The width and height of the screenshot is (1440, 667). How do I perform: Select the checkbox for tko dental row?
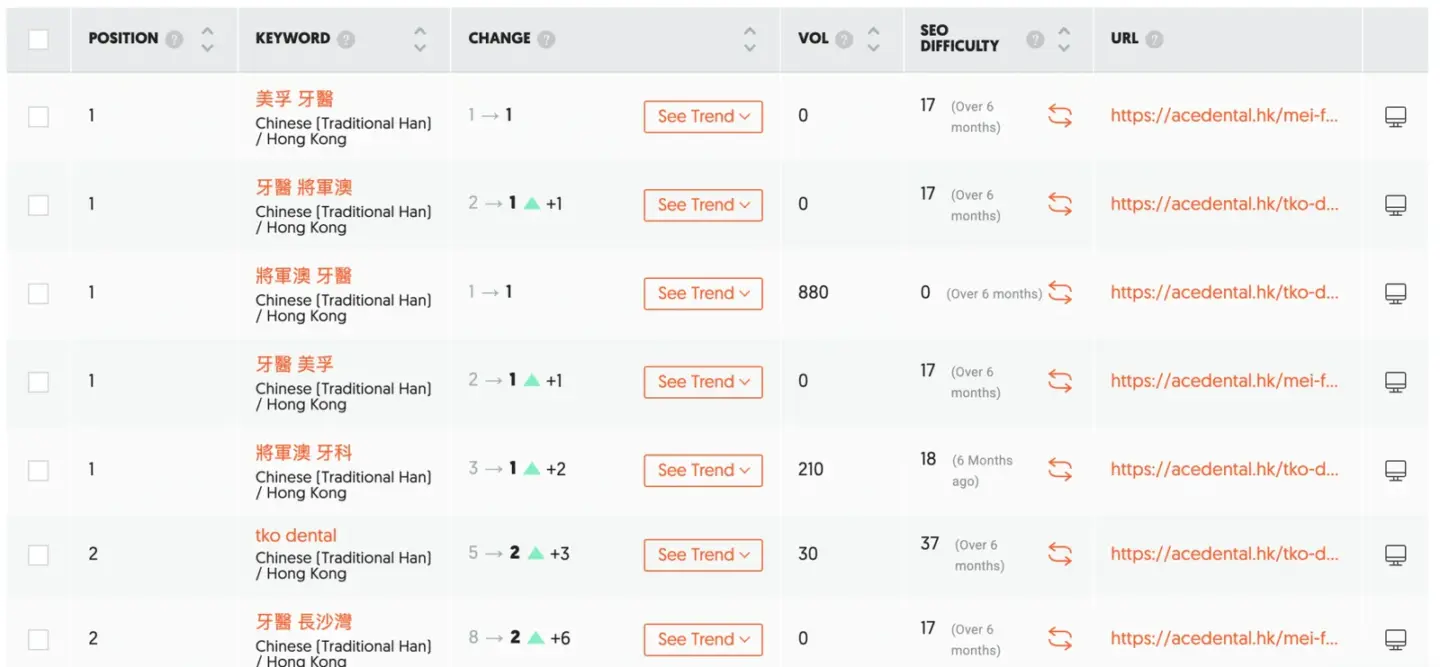pyautogui.click(x=38, y=555)
